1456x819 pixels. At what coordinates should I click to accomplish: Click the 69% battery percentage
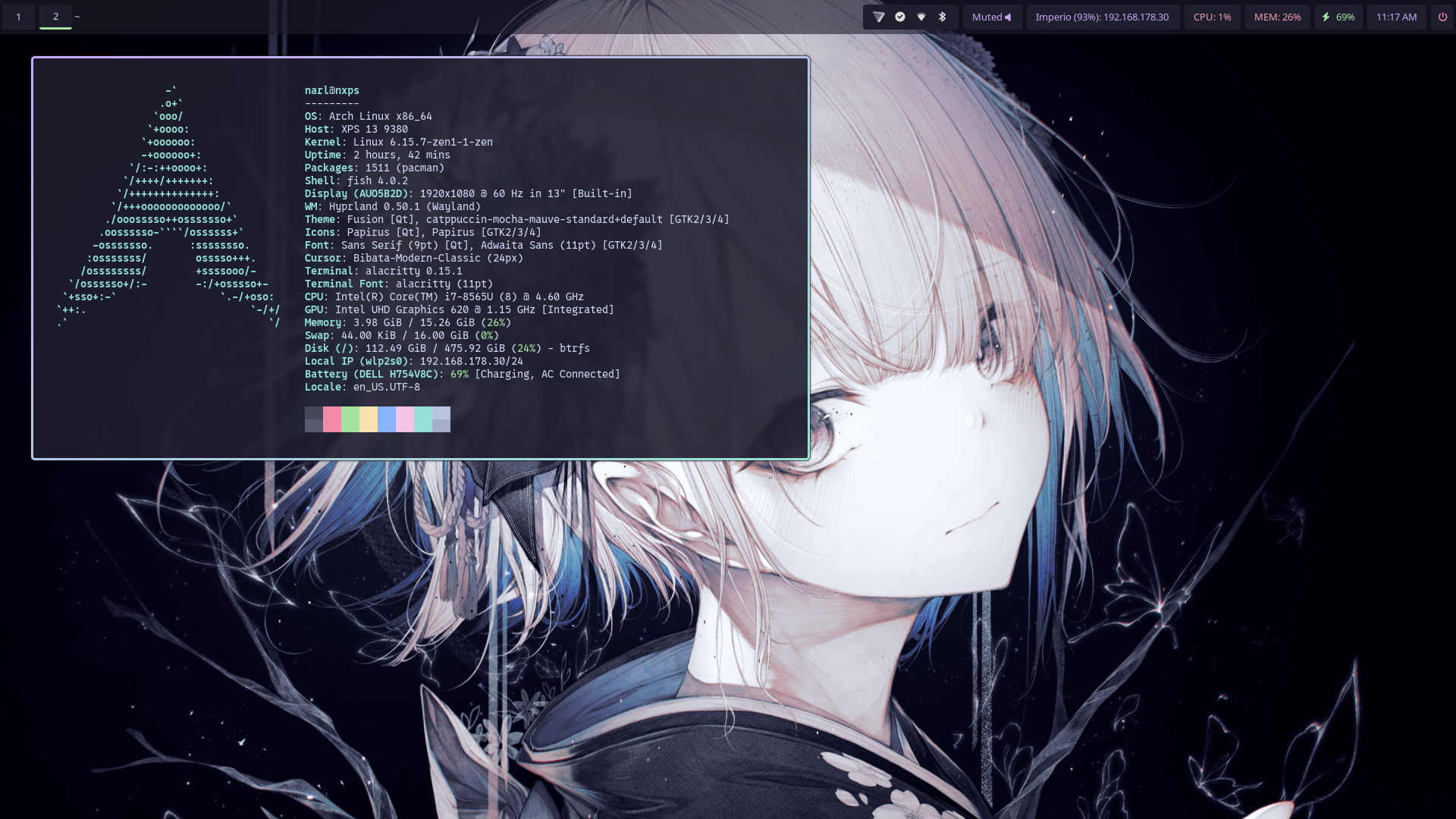point(1345,17)
